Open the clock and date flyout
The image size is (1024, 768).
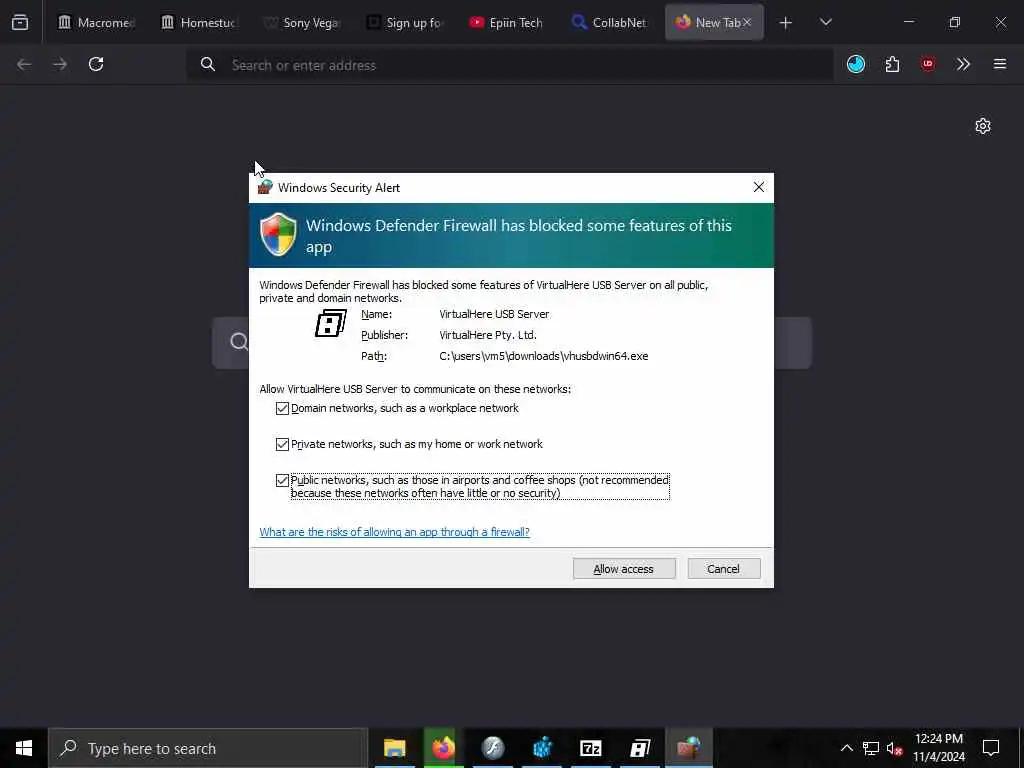tap(938, 748)
